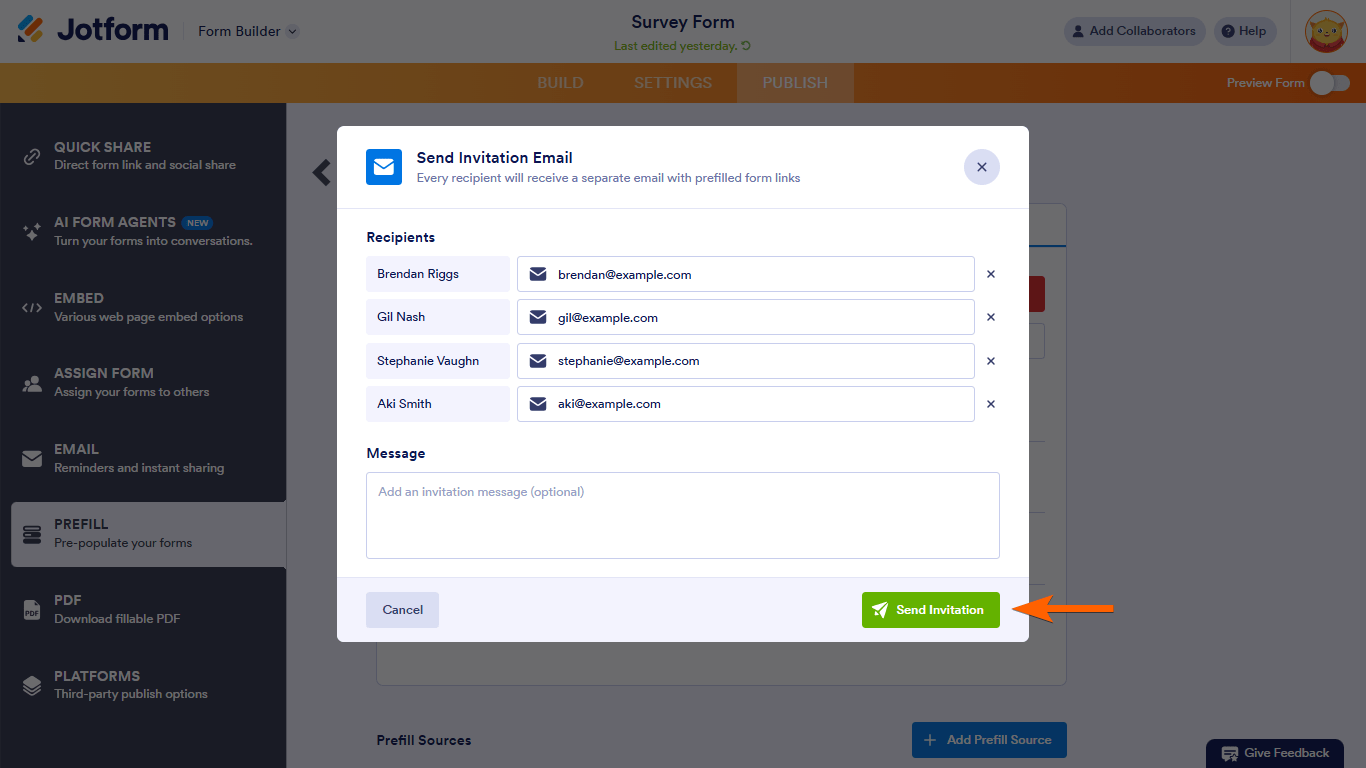Cancel the invitation email dialog
Viewport: 1366px width, 768px height.
(402, 610)
